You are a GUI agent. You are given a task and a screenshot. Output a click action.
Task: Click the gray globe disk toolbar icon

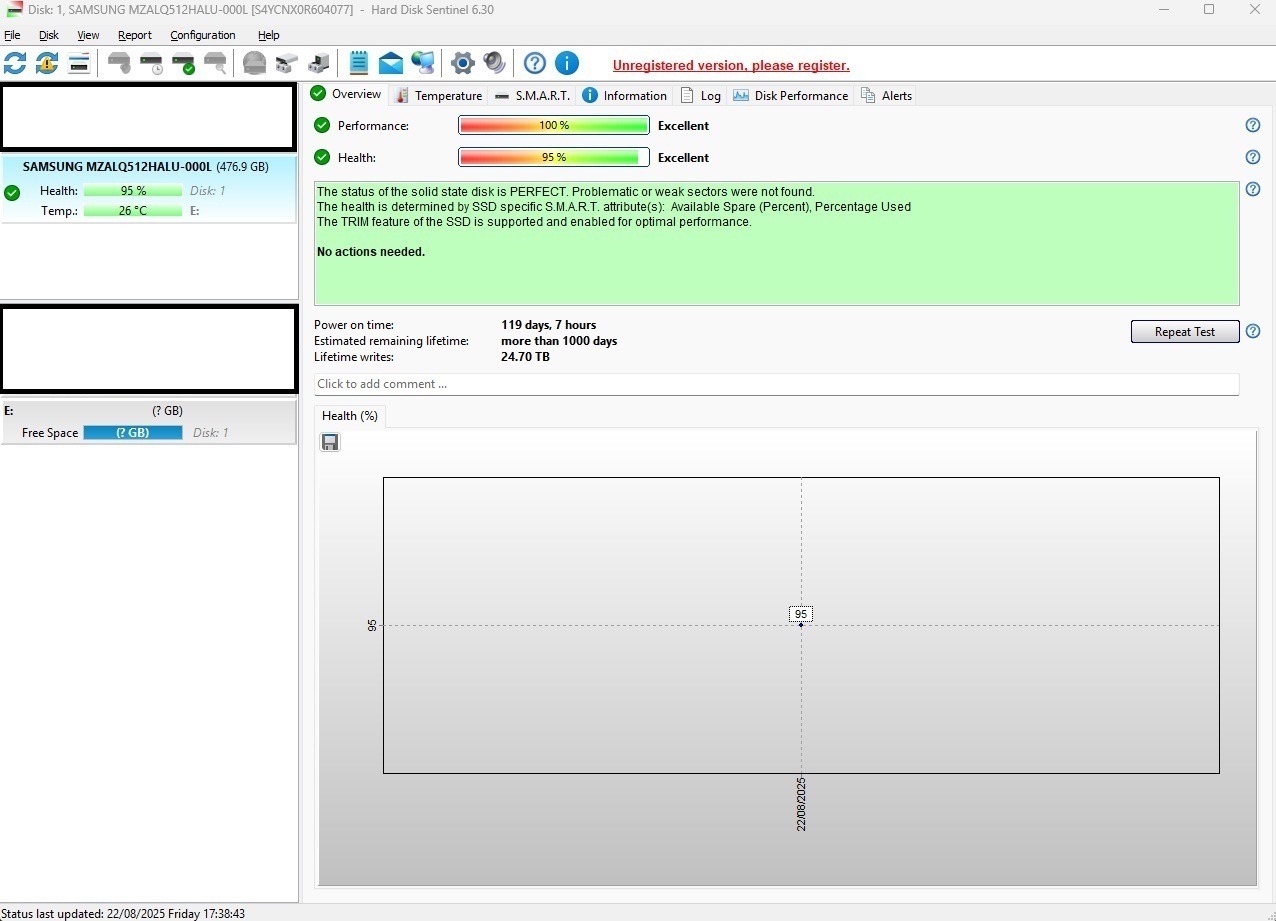[x=255, y=64]
